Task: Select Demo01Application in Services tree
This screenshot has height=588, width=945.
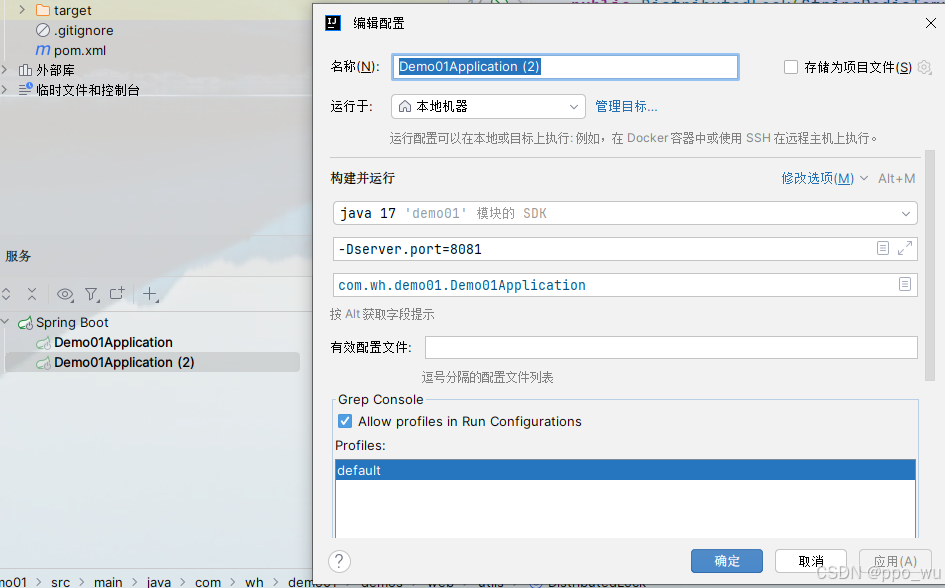Action: click(113, 342)
